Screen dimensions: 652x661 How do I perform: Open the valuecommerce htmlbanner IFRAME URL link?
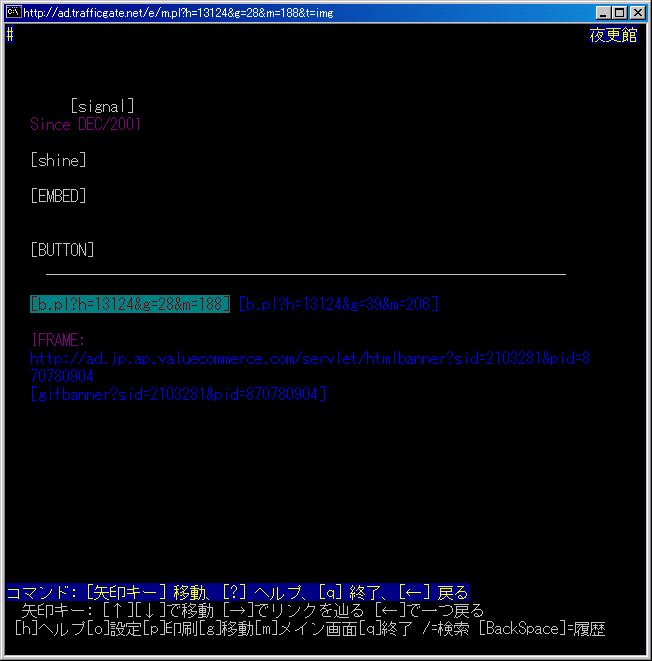[310, 367]
